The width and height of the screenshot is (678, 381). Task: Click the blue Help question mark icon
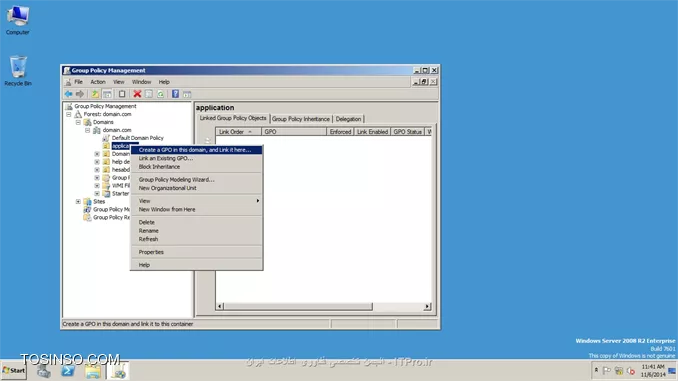point(175,94)
